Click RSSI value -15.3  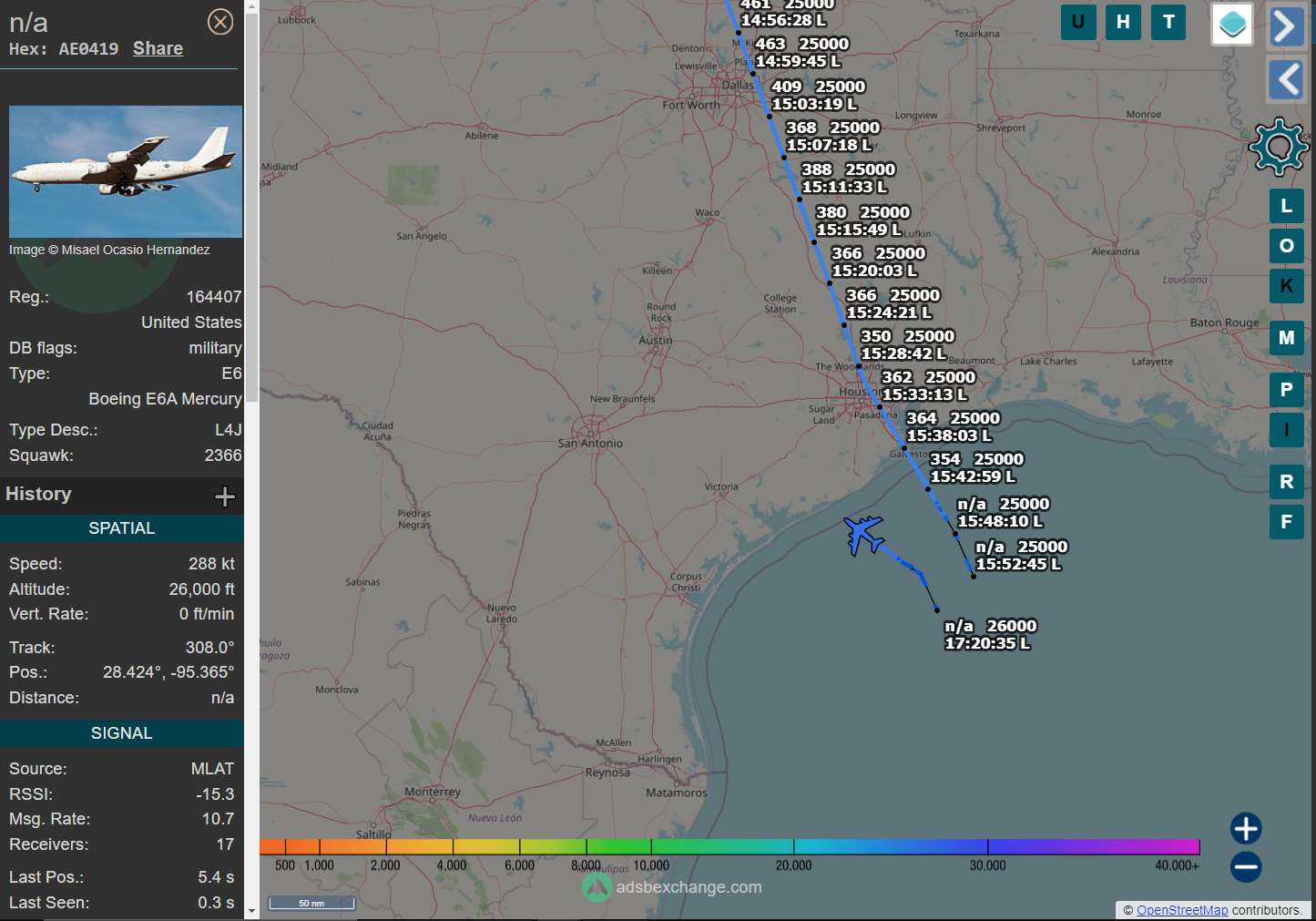pyautogui.click(x=215, y=794)
